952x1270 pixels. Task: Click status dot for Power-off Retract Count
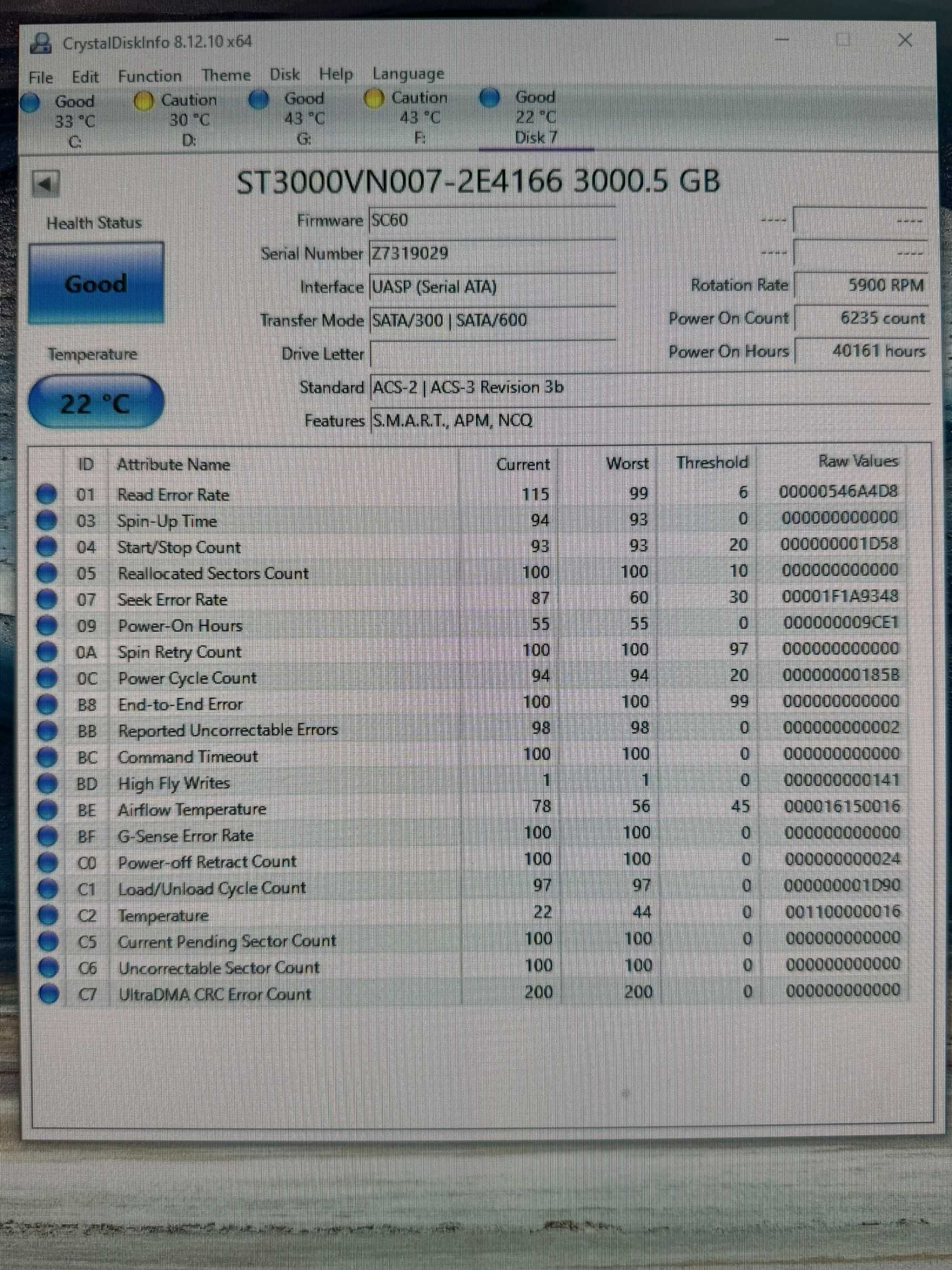48,863
